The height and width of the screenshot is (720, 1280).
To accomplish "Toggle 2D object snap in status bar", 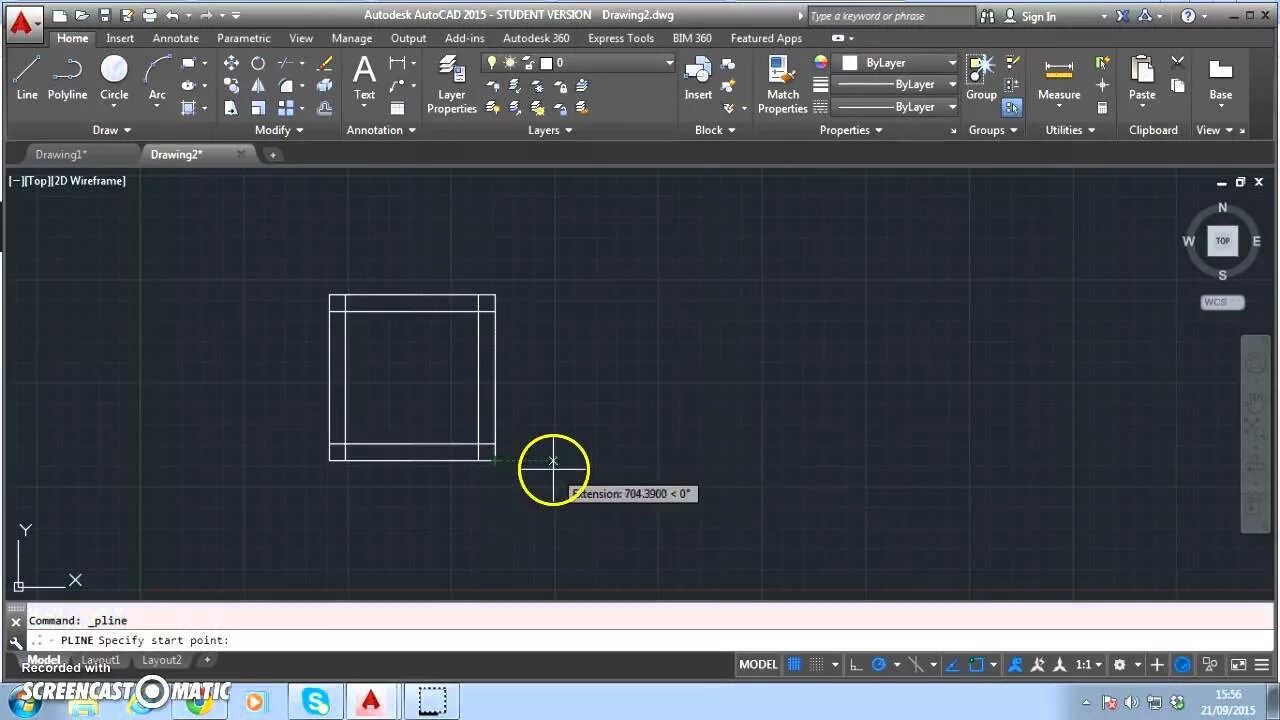I will (x=977, y=664).
